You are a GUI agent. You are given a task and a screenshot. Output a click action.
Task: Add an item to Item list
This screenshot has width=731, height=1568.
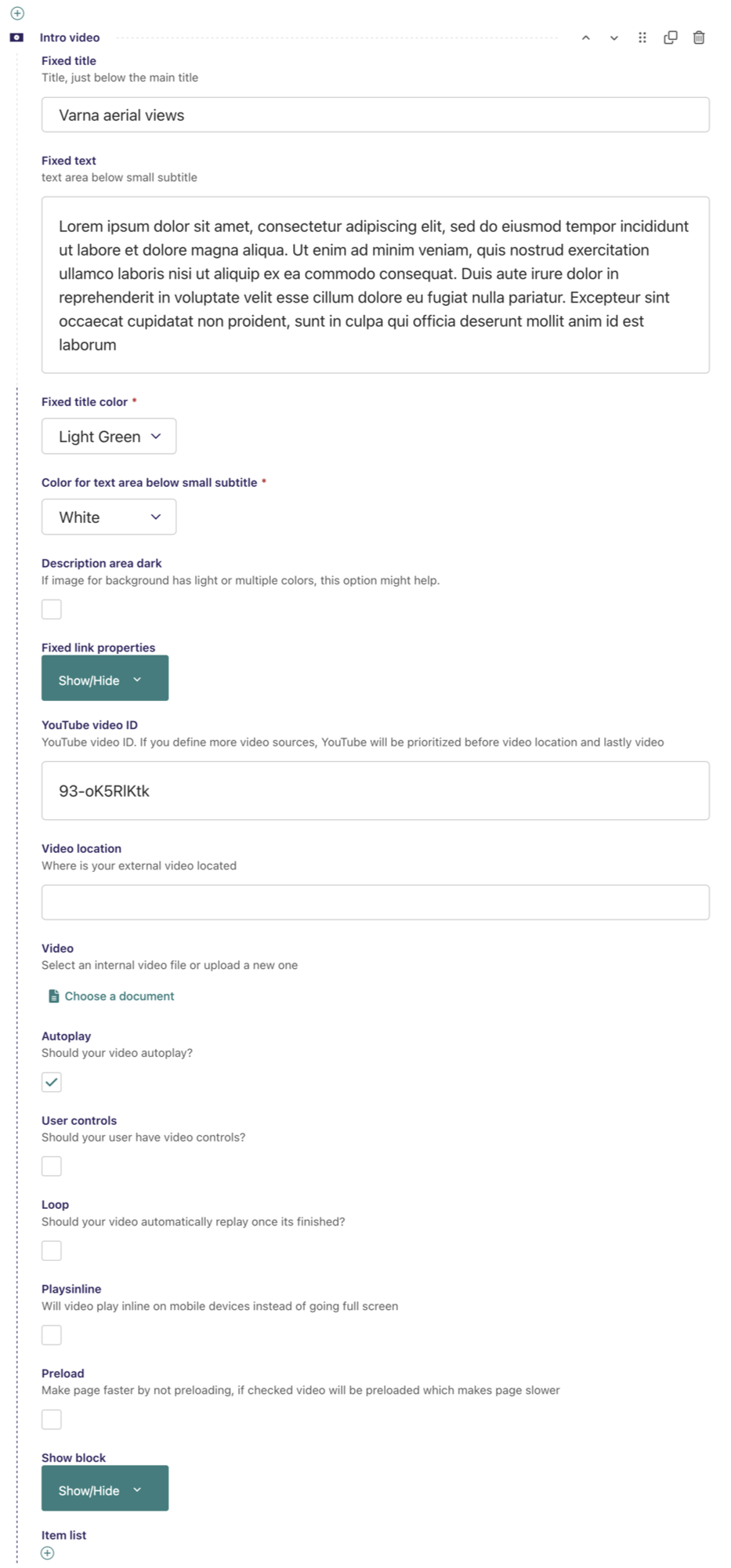point(48,1553)
